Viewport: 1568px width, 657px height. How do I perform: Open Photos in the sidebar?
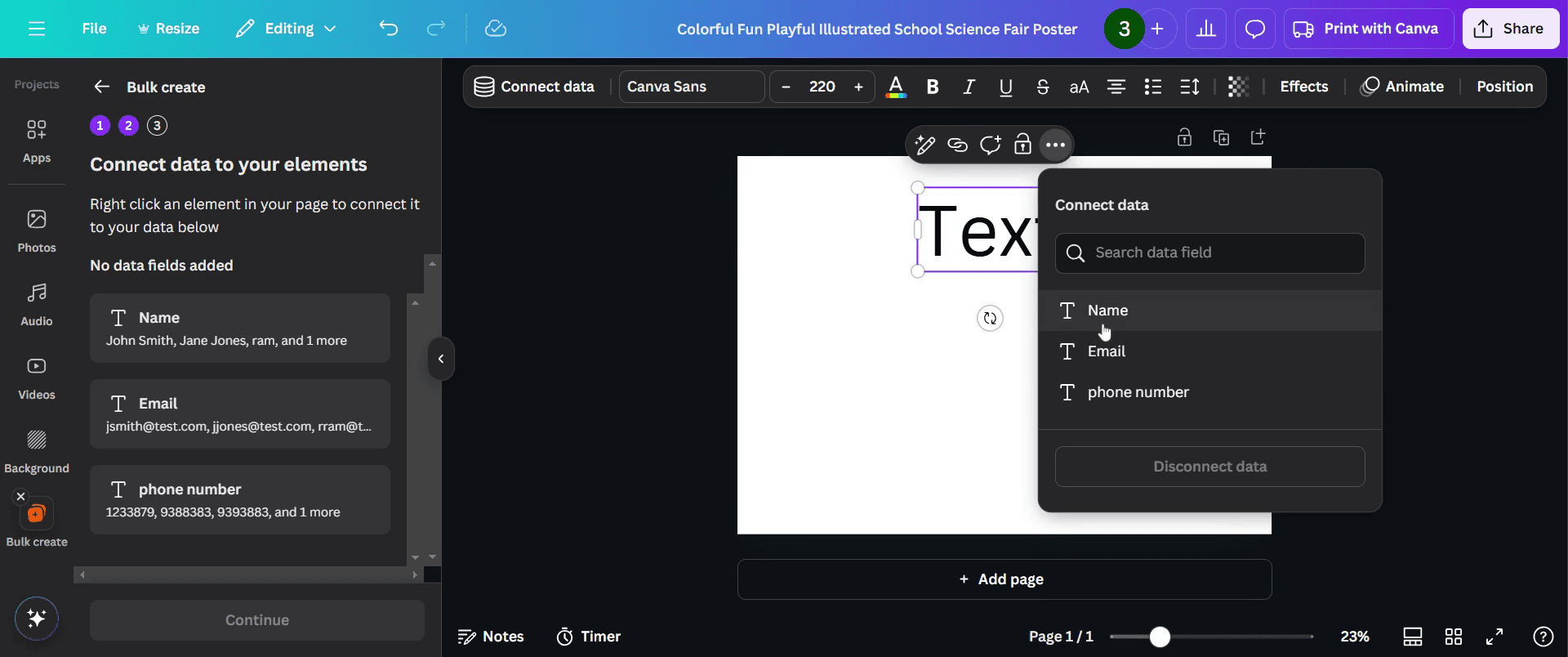coord(37,230)
